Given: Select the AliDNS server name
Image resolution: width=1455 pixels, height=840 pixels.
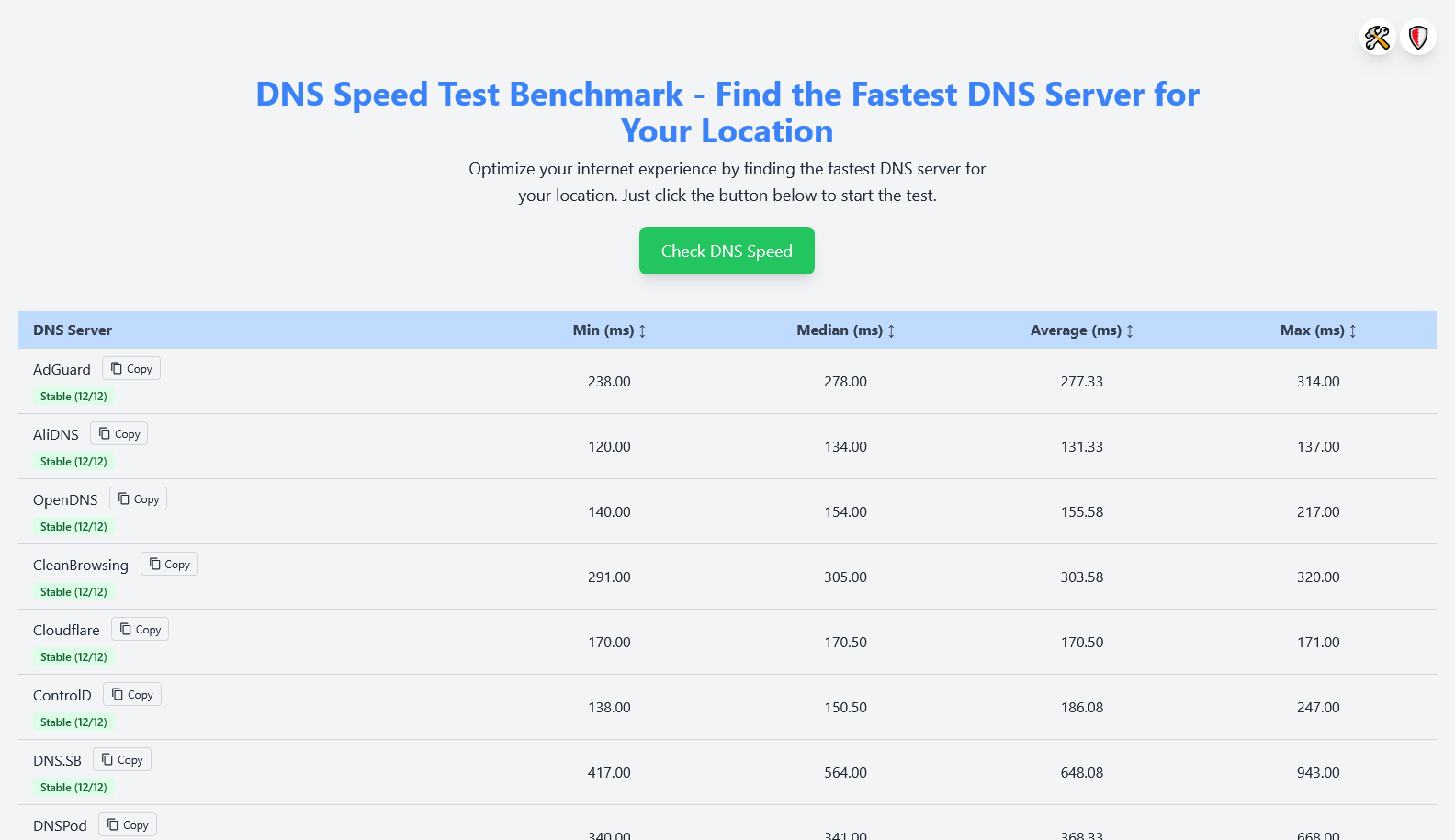Looking at the screenshot, I should (x=56, y=434).
